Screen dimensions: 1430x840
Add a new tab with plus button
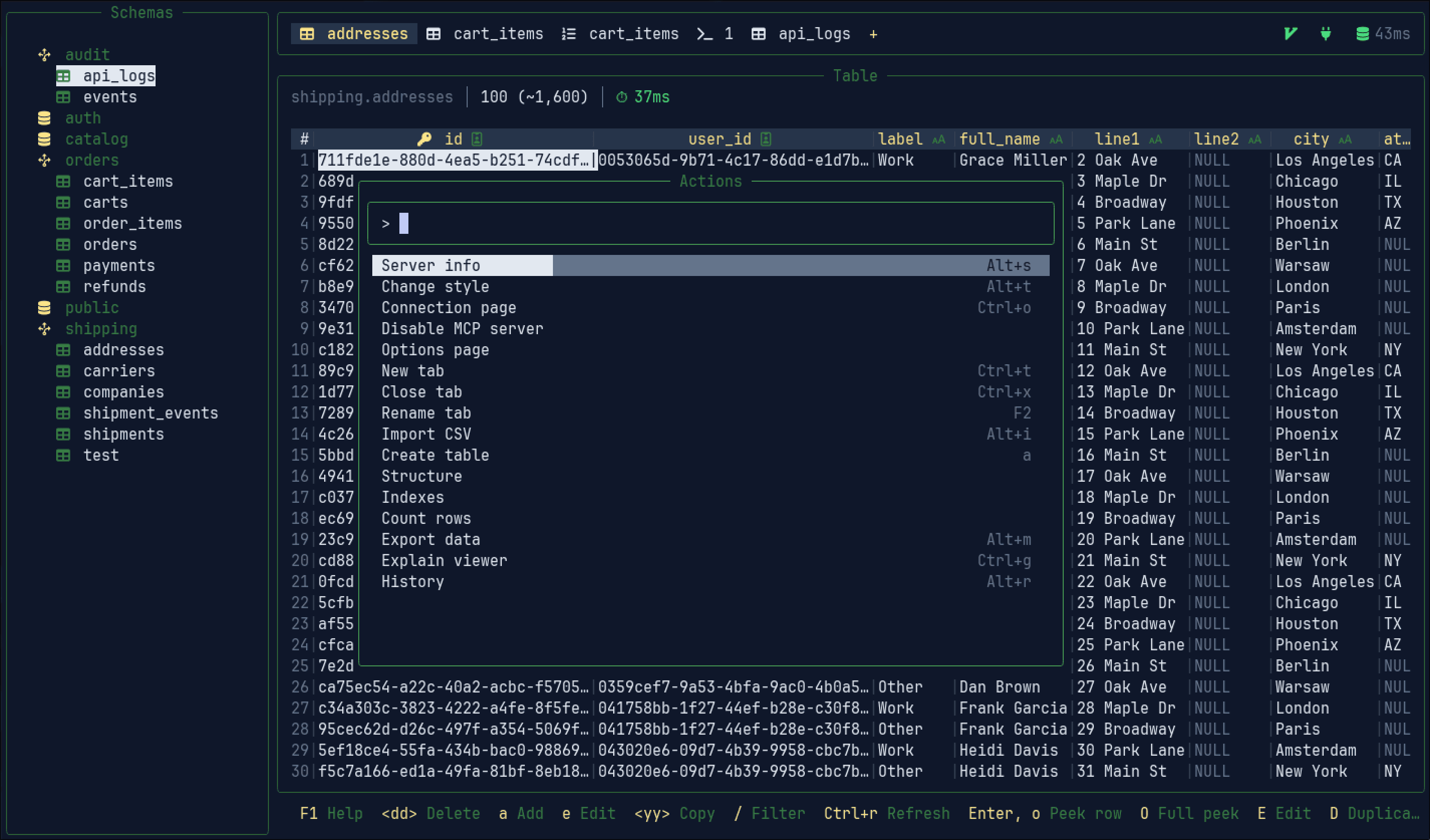(874, 35)
